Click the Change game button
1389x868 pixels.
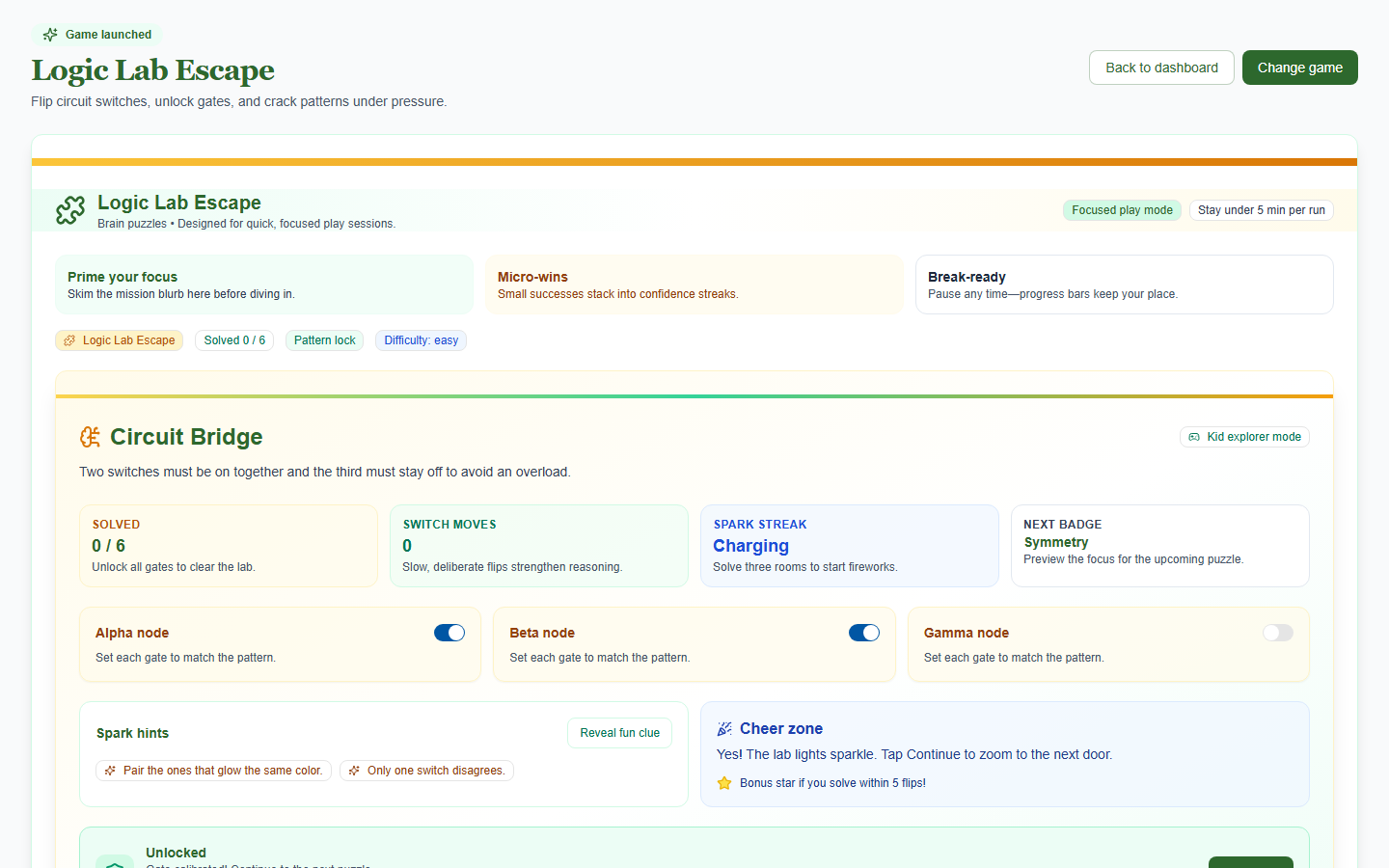point(1299,68)
